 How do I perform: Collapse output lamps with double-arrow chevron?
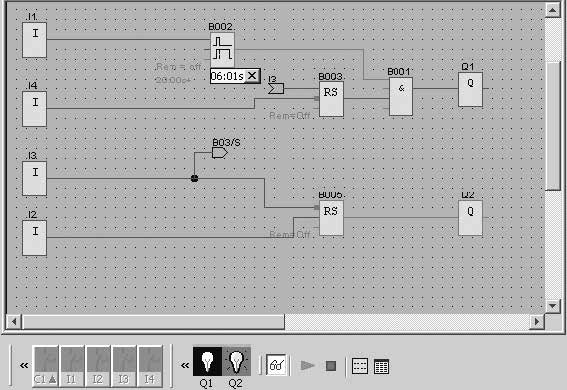pos(185,365)
